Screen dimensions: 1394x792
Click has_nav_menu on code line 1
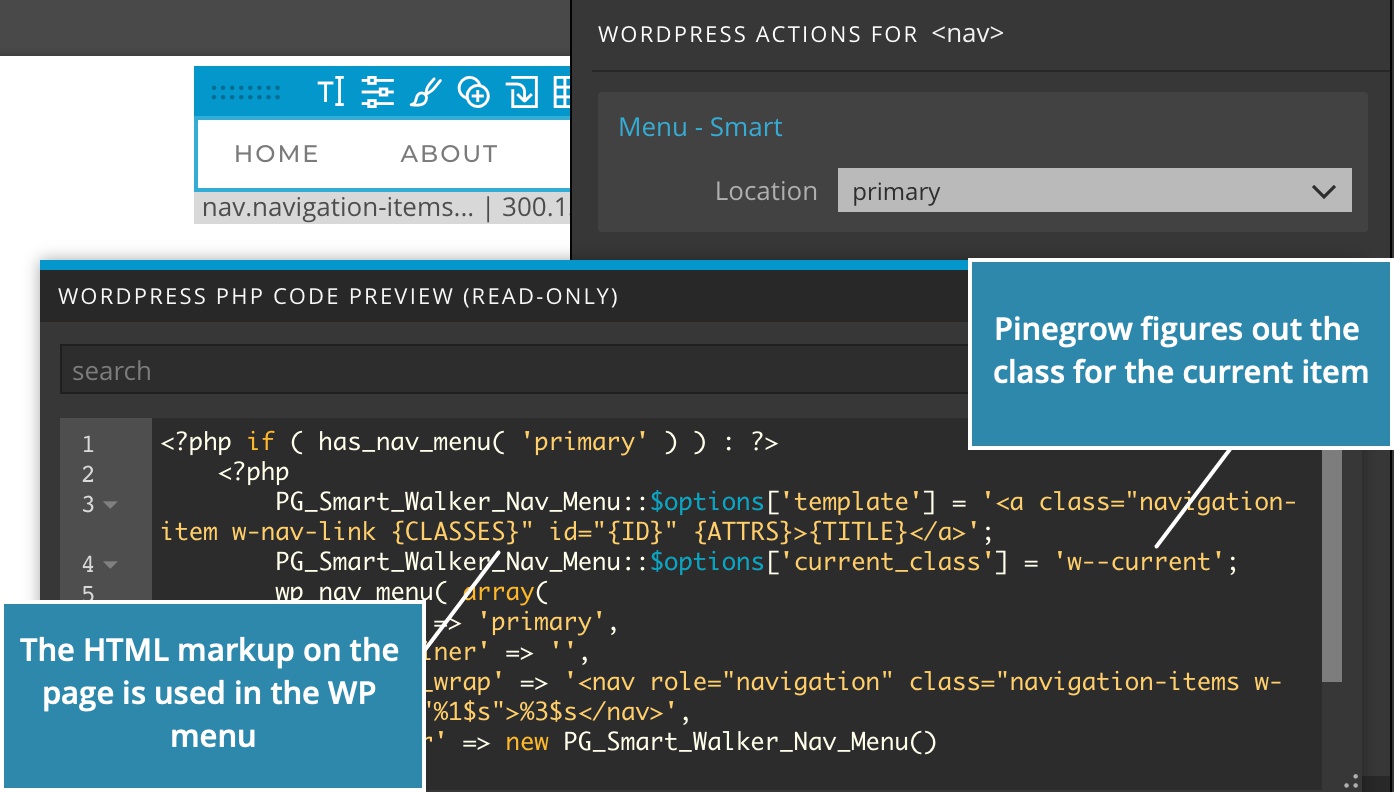pyautogui.click(x=397, y=442)
